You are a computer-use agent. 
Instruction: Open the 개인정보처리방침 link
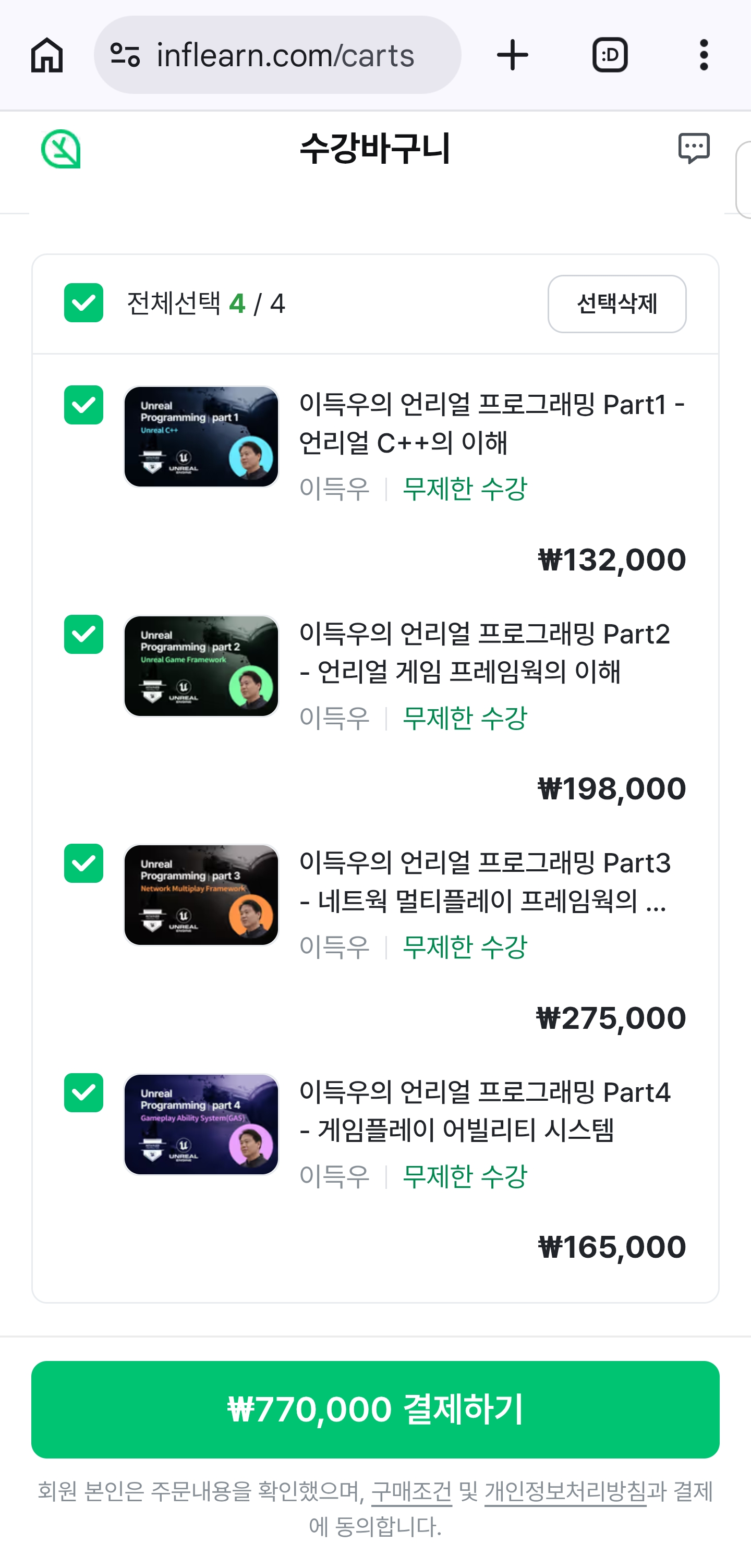[x=565, y=1492]
